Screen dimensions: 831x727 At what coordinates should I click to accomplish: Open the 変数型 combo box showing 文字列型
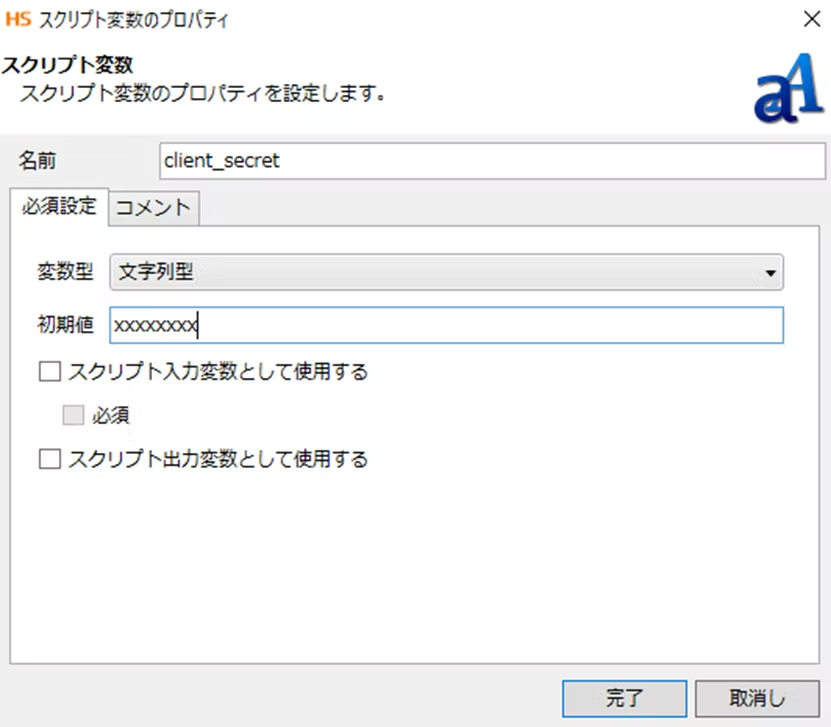[445, 272]
